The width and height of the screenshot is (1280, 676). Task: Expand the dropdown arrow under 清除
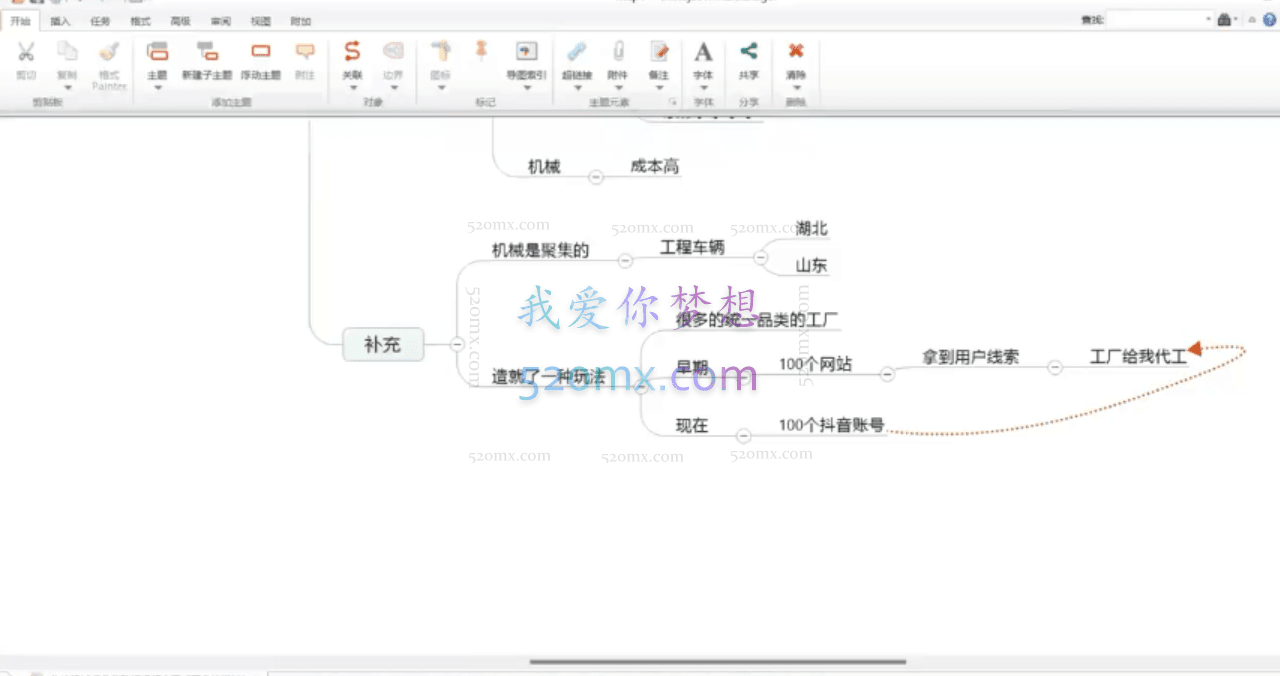pyautogui.click(x=796, y=88)
